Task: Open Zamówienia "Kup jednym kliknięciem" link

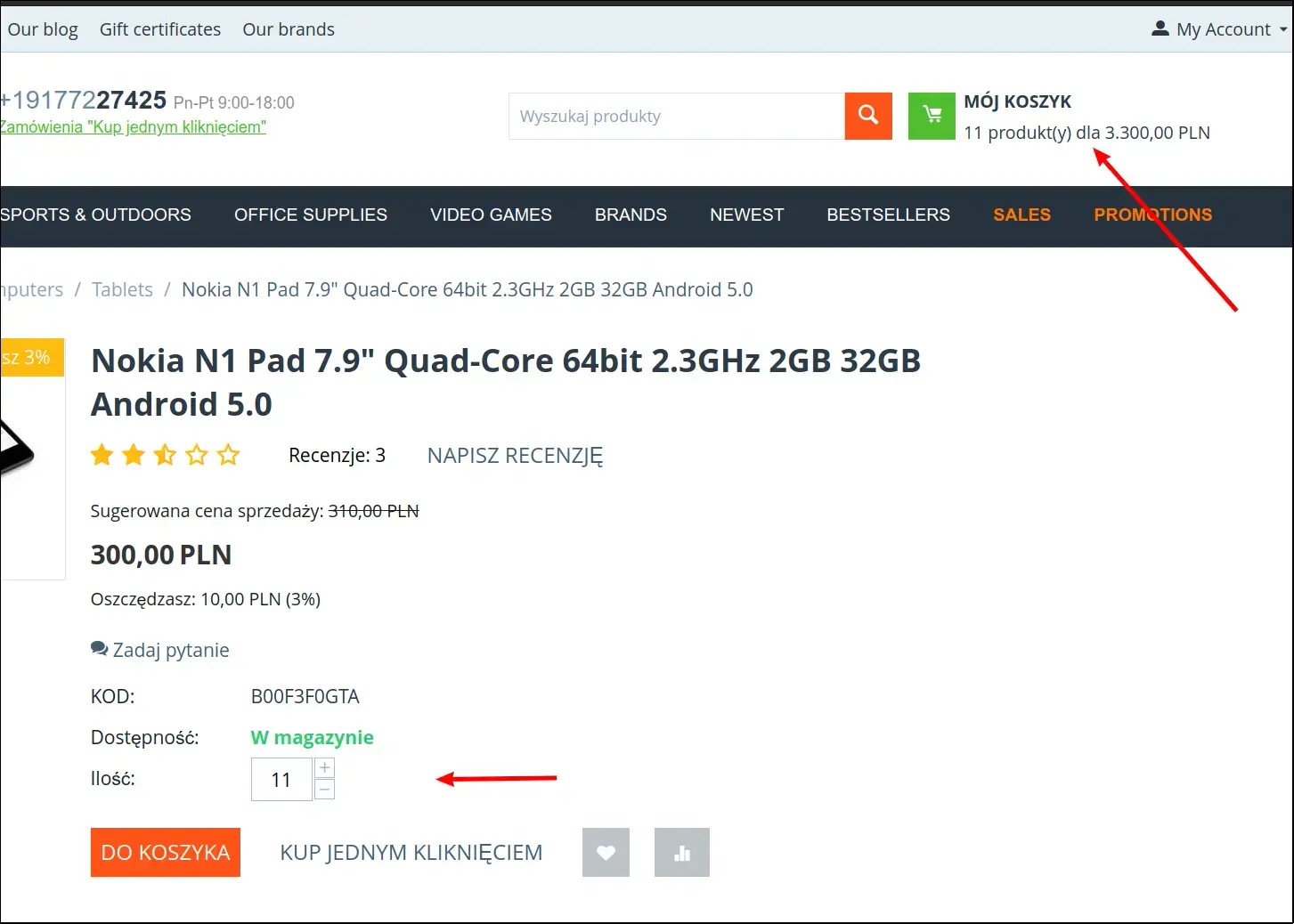Action: click(x=133, y=126)
